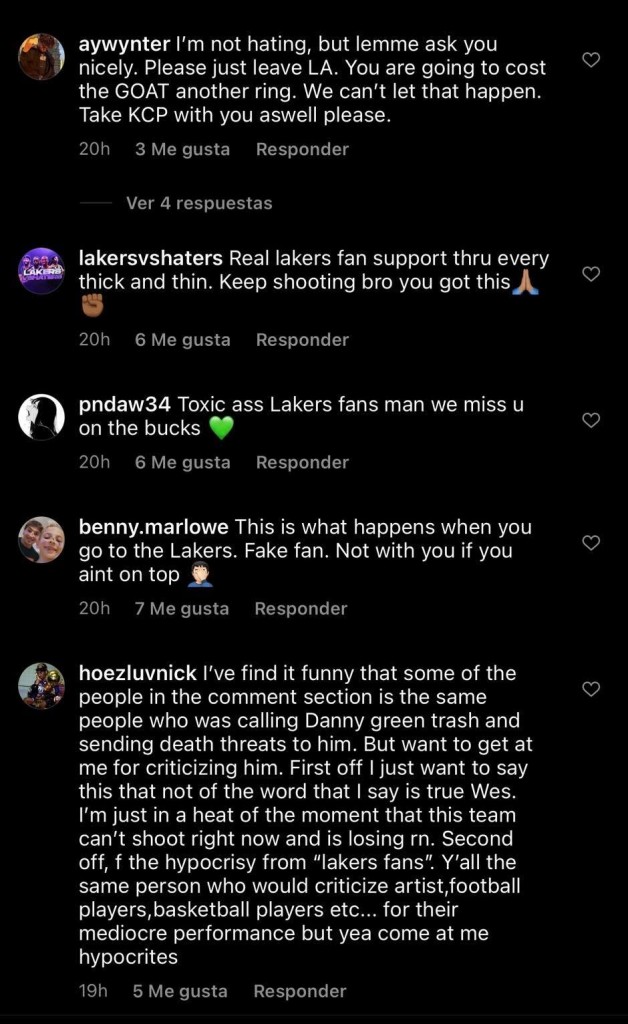Reply to aywynter's comment via Responder

pos(302,149)
